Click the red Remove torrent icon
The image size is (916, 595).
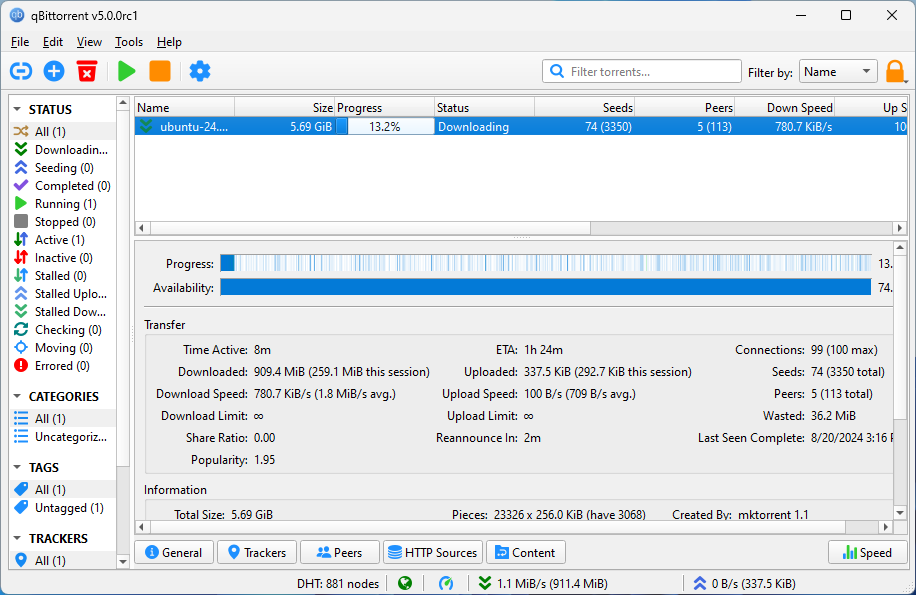(x=87, y=71)
